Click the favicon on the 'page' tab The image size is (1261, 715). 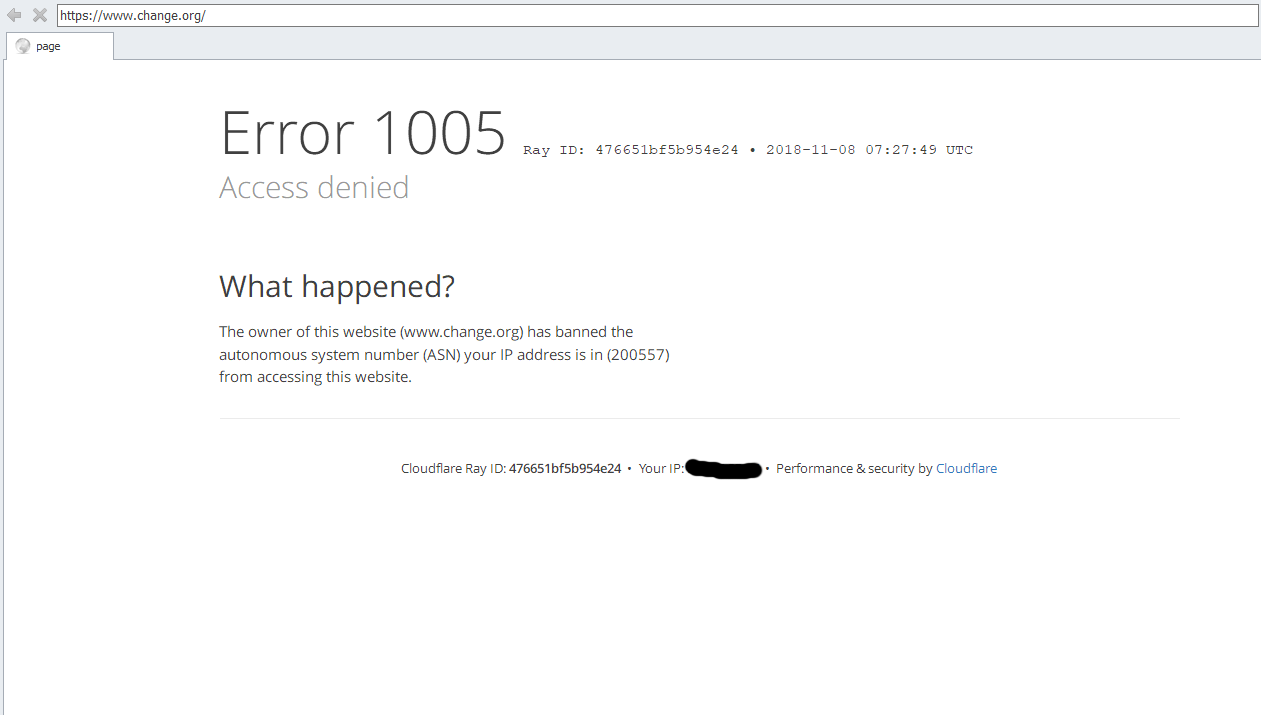pyautogui.click(x=23, y=46)
